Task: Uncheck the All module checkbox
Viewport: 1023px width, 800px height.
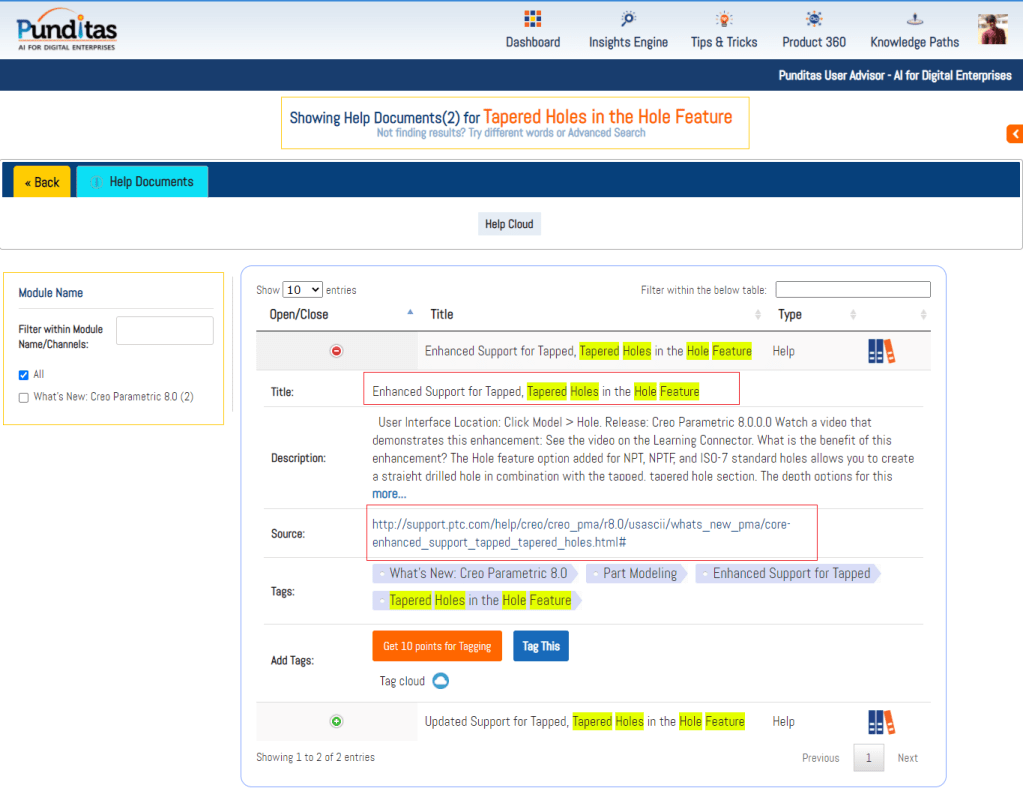Action: click(x=24, y=375)
